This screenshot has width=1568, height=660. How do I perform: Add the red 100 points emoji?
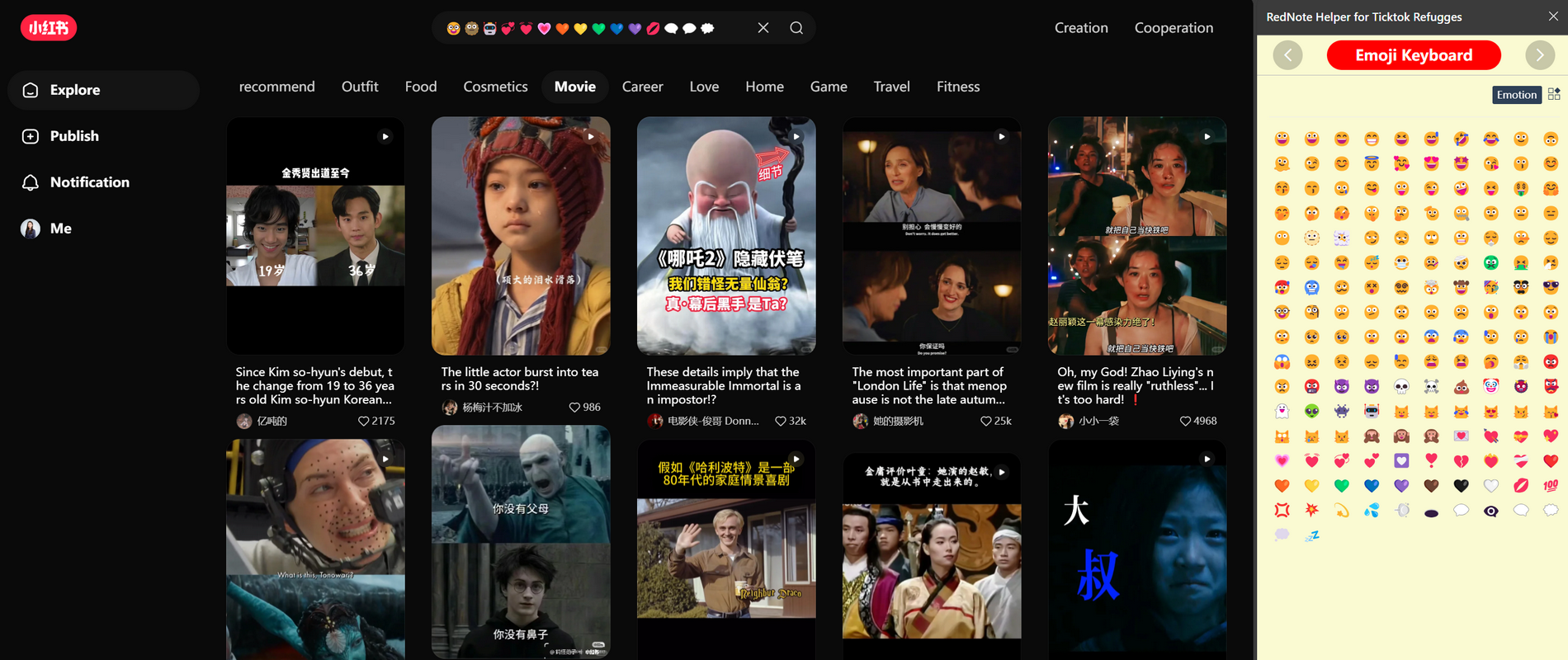tap(1550, 485)
